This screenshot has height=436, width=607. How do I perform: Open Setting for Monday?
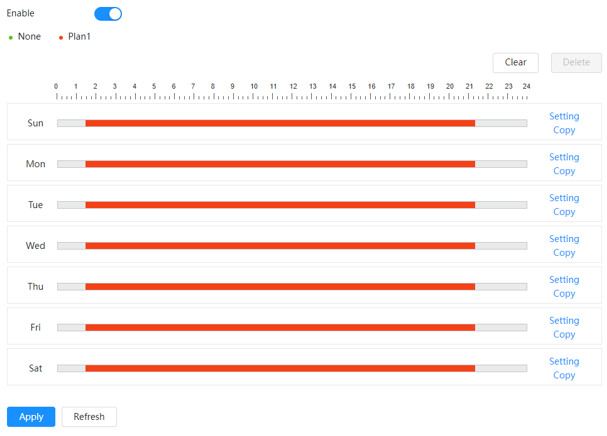(564, 157)
